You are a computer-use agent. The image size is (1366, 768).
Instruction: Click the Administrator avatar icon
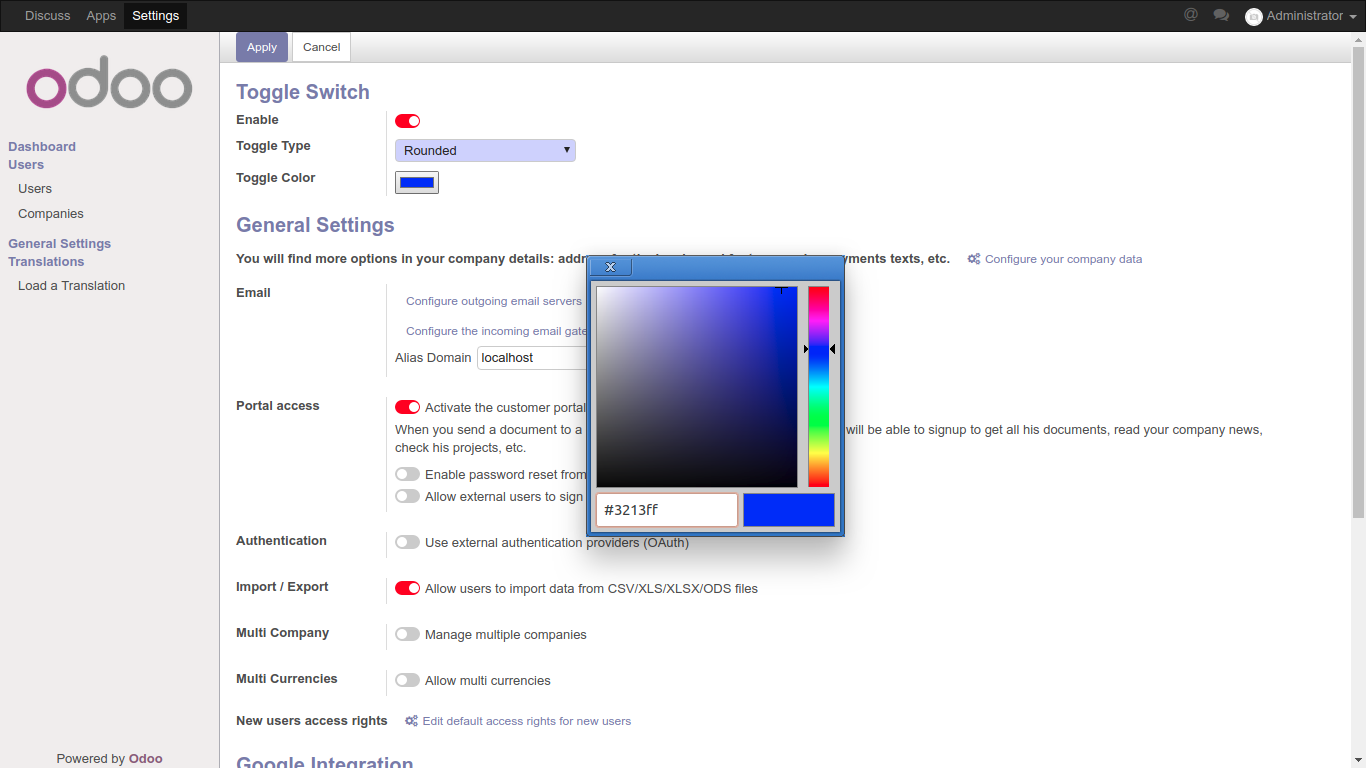tap(1253, 16)
